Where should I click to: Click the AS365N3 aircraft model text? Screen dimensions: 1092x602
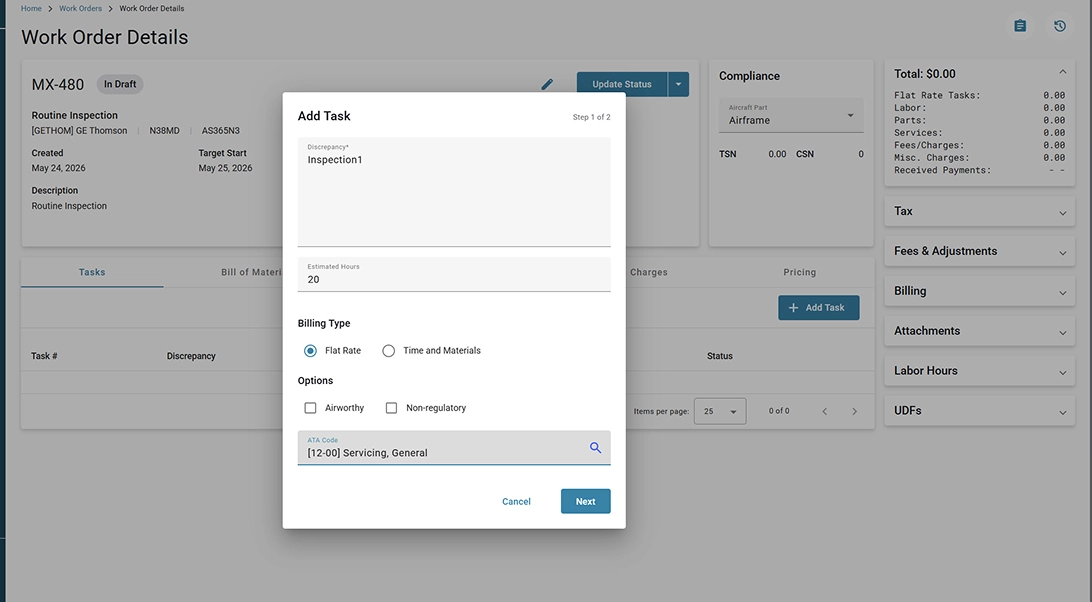coord(221,131)
